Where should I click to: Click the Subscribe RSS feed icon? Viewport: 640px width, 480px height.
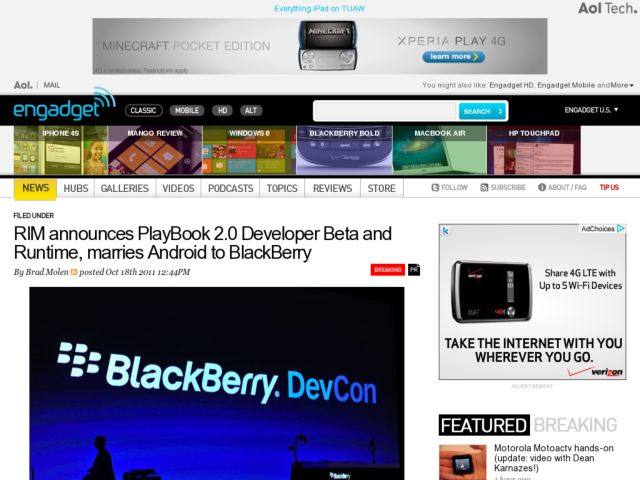point(484,187)
